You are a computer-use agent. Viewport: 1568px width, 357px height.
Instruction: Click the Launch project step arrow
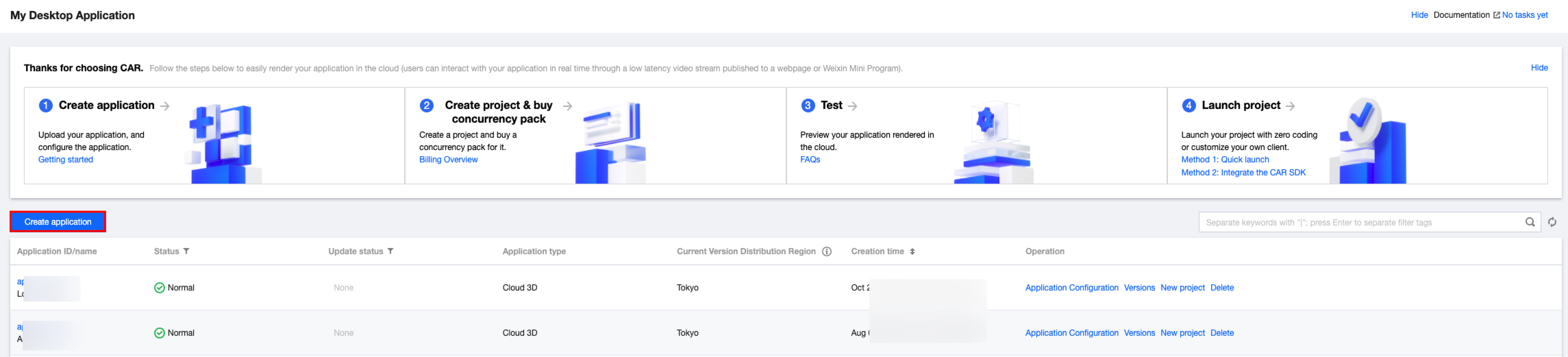(x=1291, y=106)
